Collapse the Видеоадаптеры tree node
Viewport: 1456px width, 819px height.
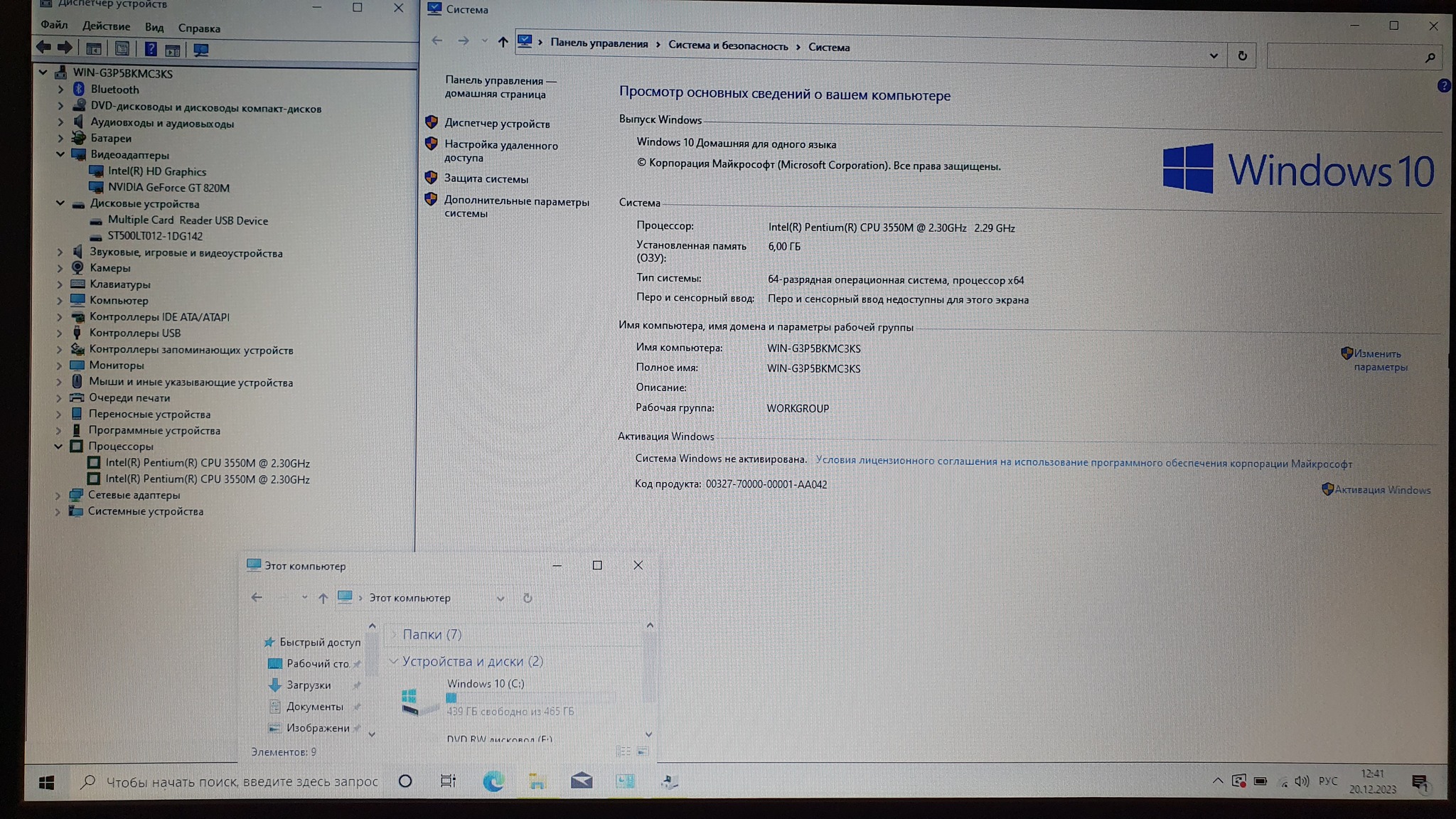pyautogui.click(x=60, y=154)
